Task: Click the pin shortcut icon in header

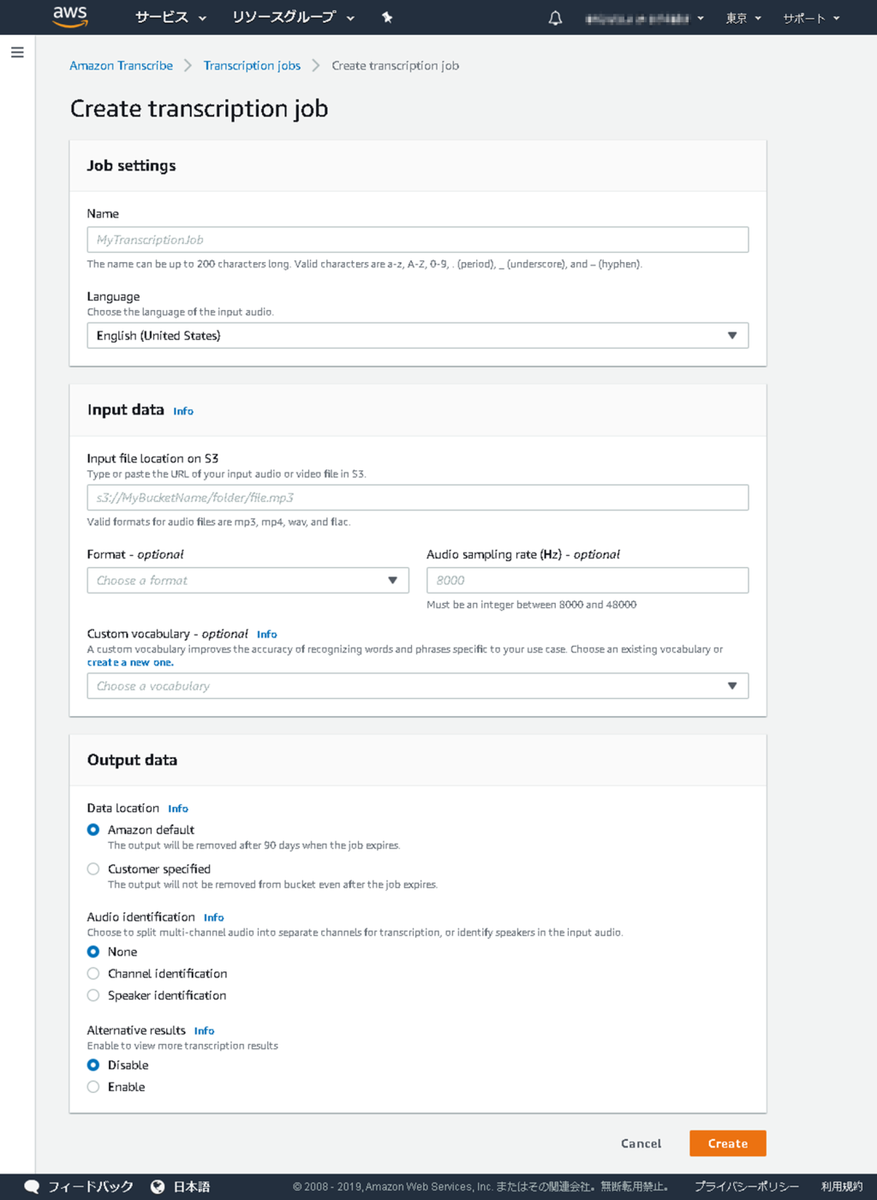Action: coord(387,18)
